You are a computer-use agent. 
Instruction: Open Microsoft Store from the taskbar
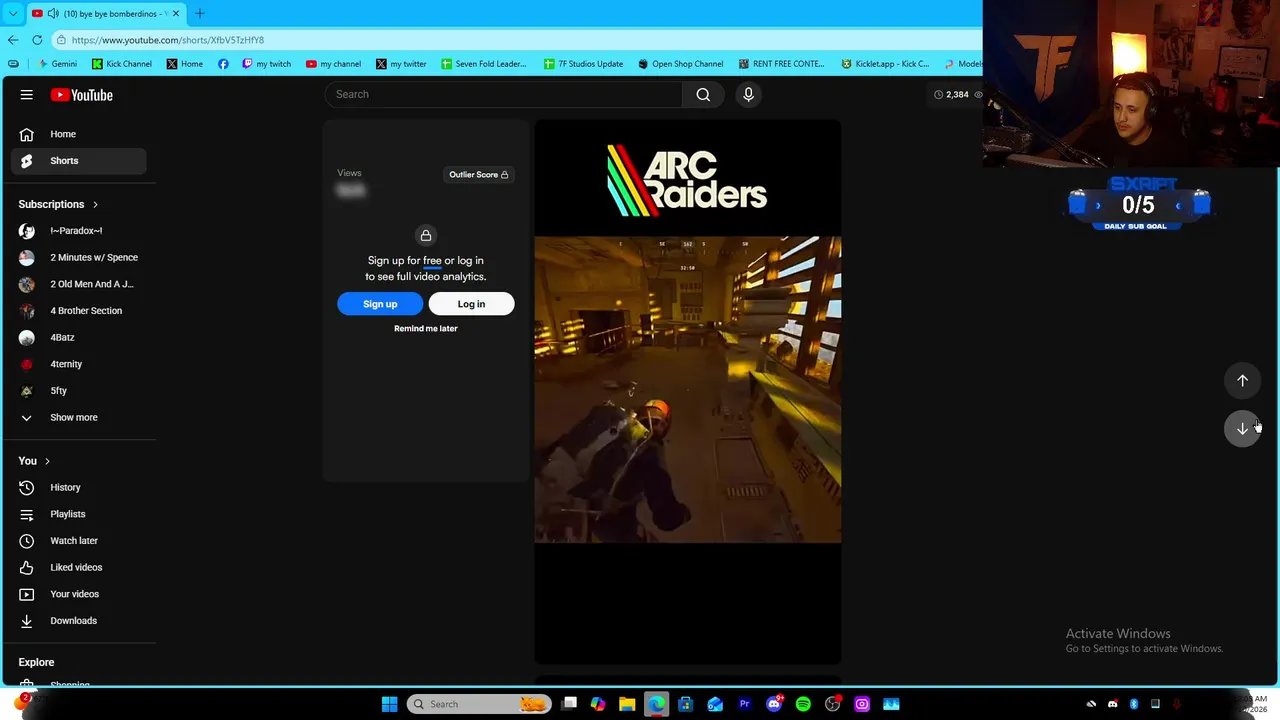(x=685, y=704)
